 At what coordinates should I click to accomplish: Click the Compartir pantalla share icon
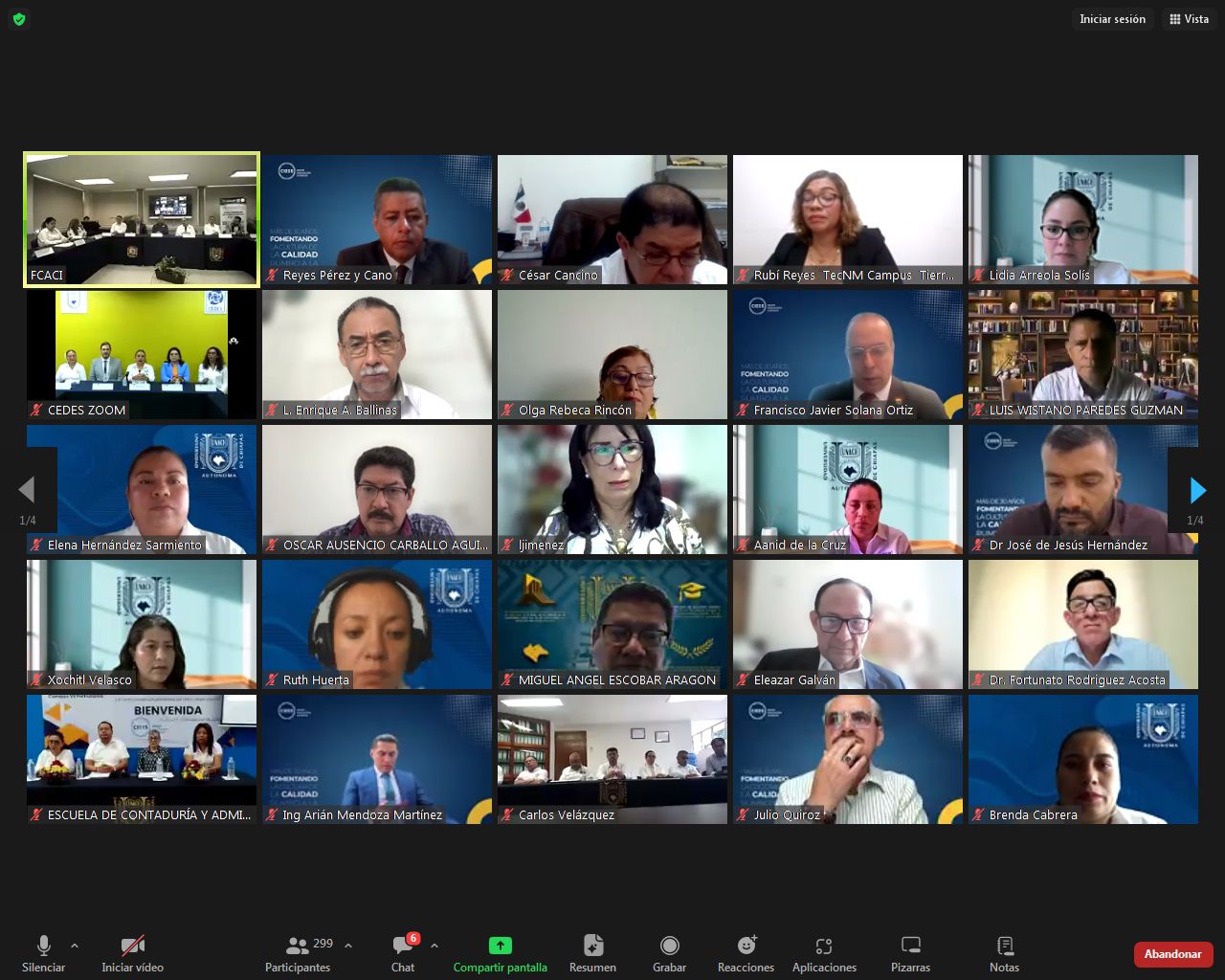[x=500, y=946]
